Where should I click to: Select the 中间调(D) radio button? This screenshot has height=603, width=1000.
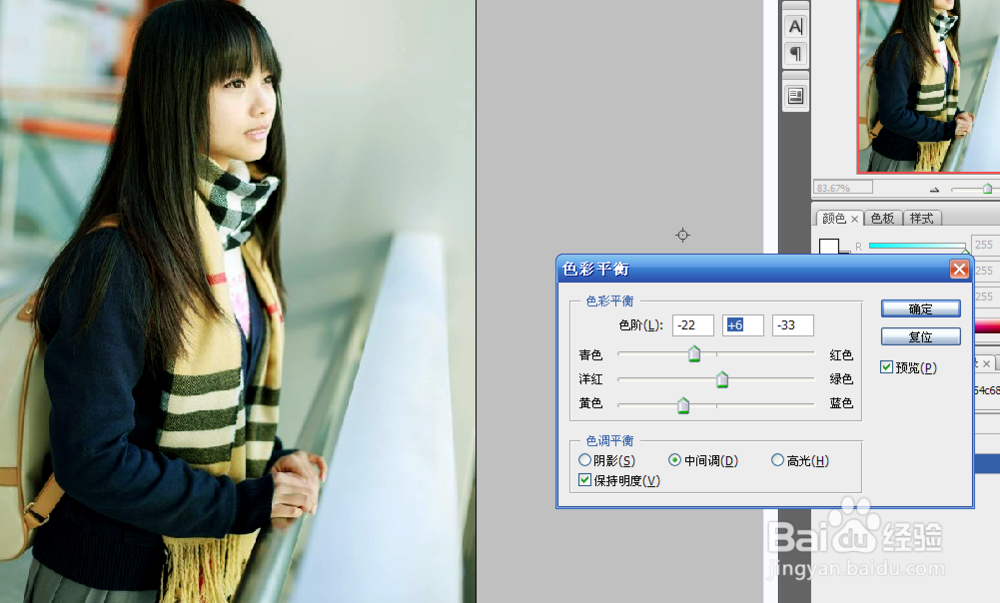[x=674, y=460]
